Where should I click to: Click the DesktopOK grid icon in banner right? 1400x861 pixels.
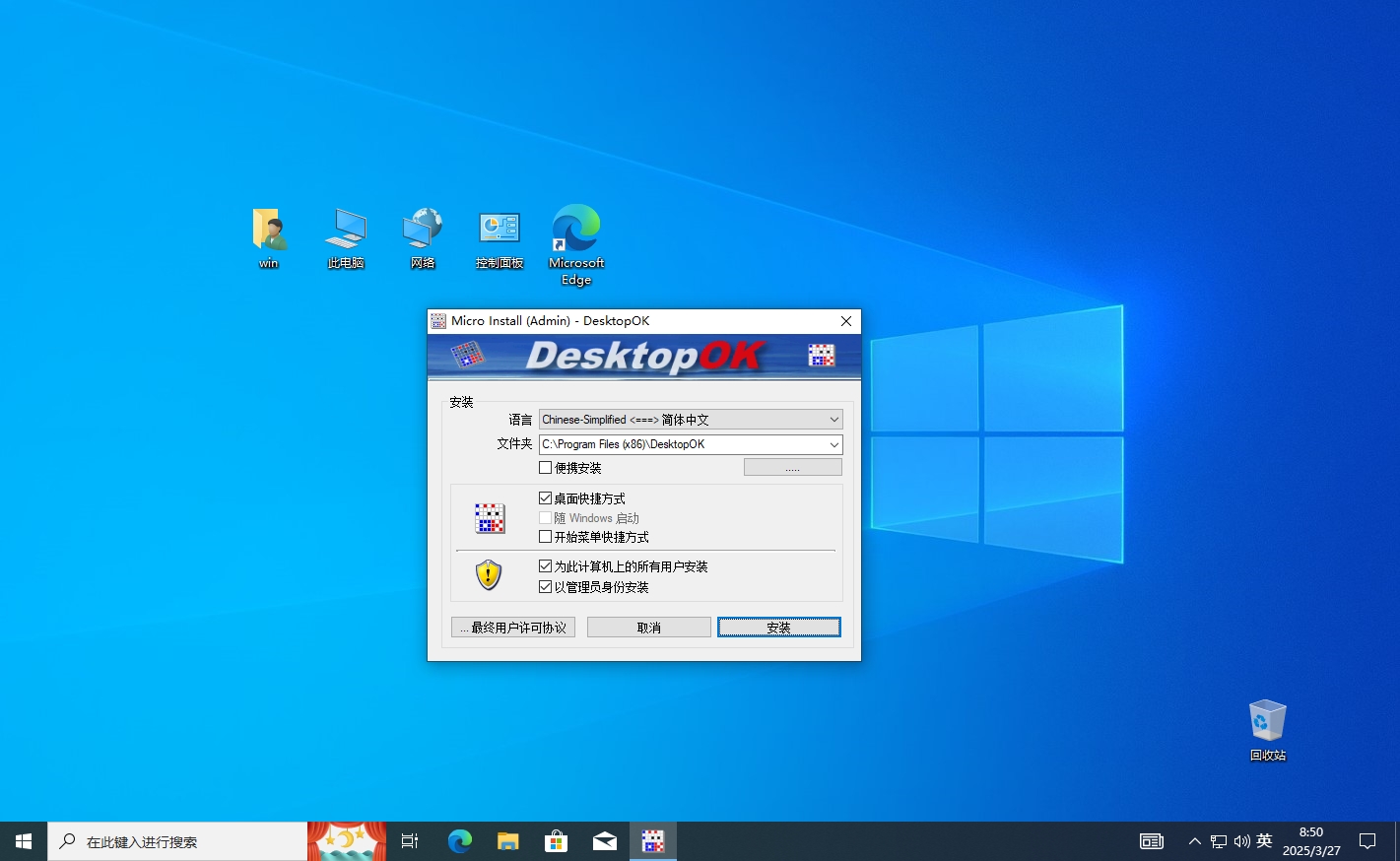pos(821,356)
